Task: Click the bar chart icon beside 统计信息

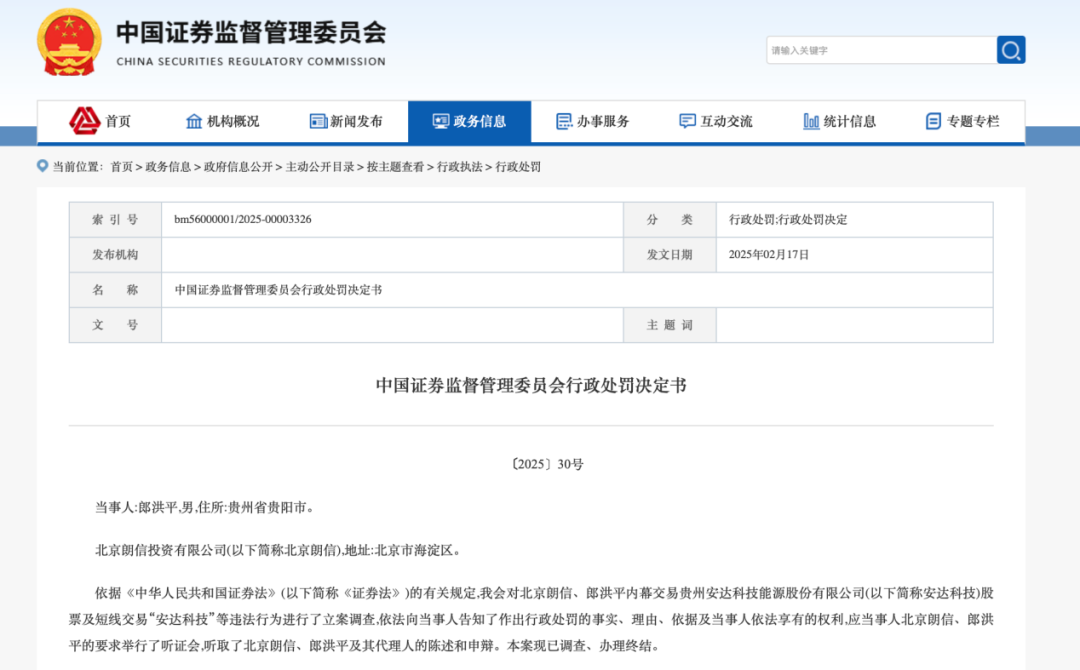Action: point(811,121)
